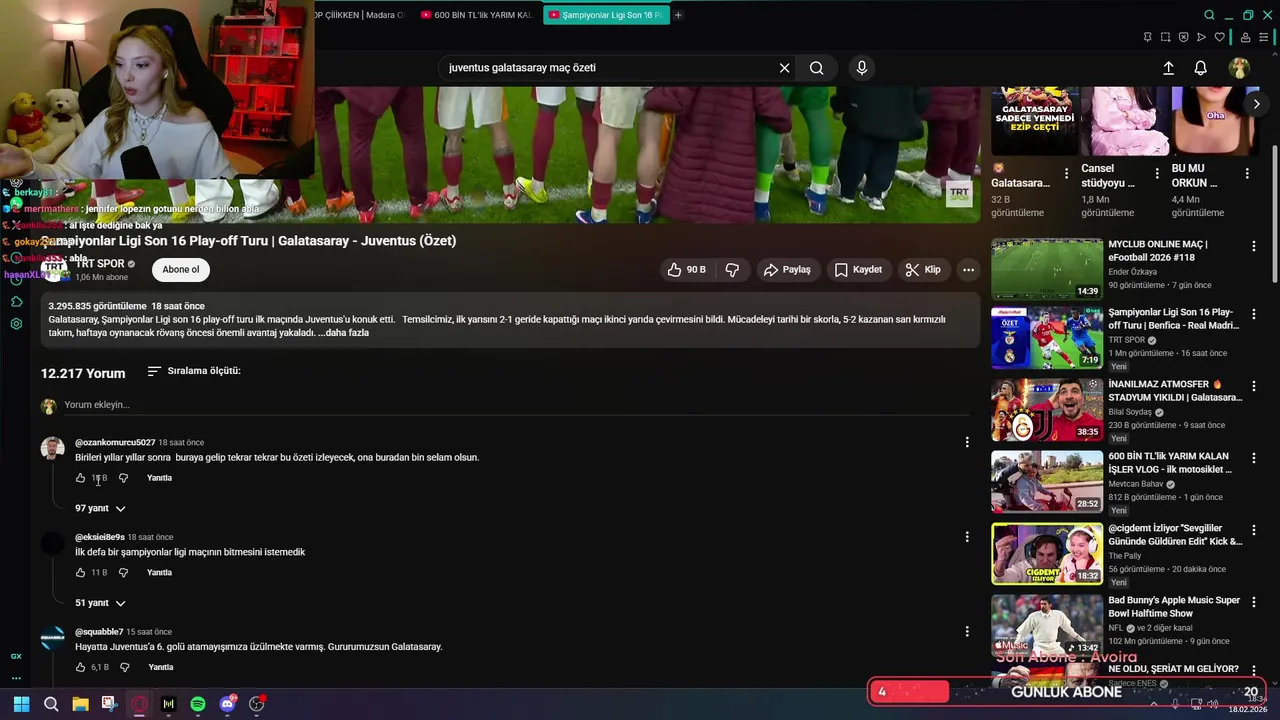Clear the YouTube search query
Viewport: 1280px width, 720px height.
click(784, 68)
